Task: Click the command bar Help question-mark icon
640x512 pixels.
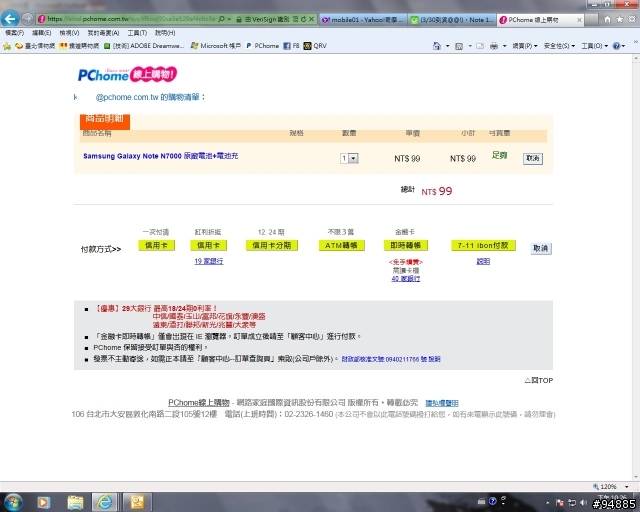Action: point(616,46)
